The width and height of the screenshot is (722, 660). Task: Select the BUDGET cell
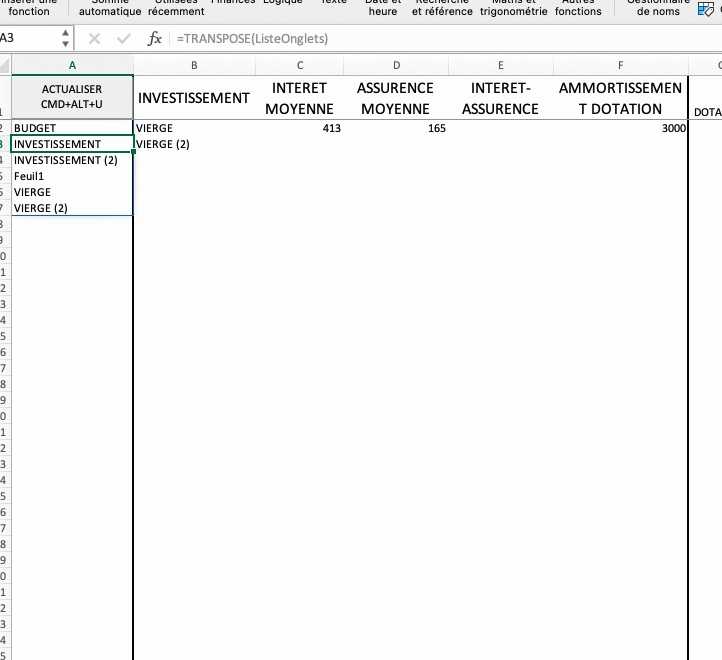tap(72, 128)
